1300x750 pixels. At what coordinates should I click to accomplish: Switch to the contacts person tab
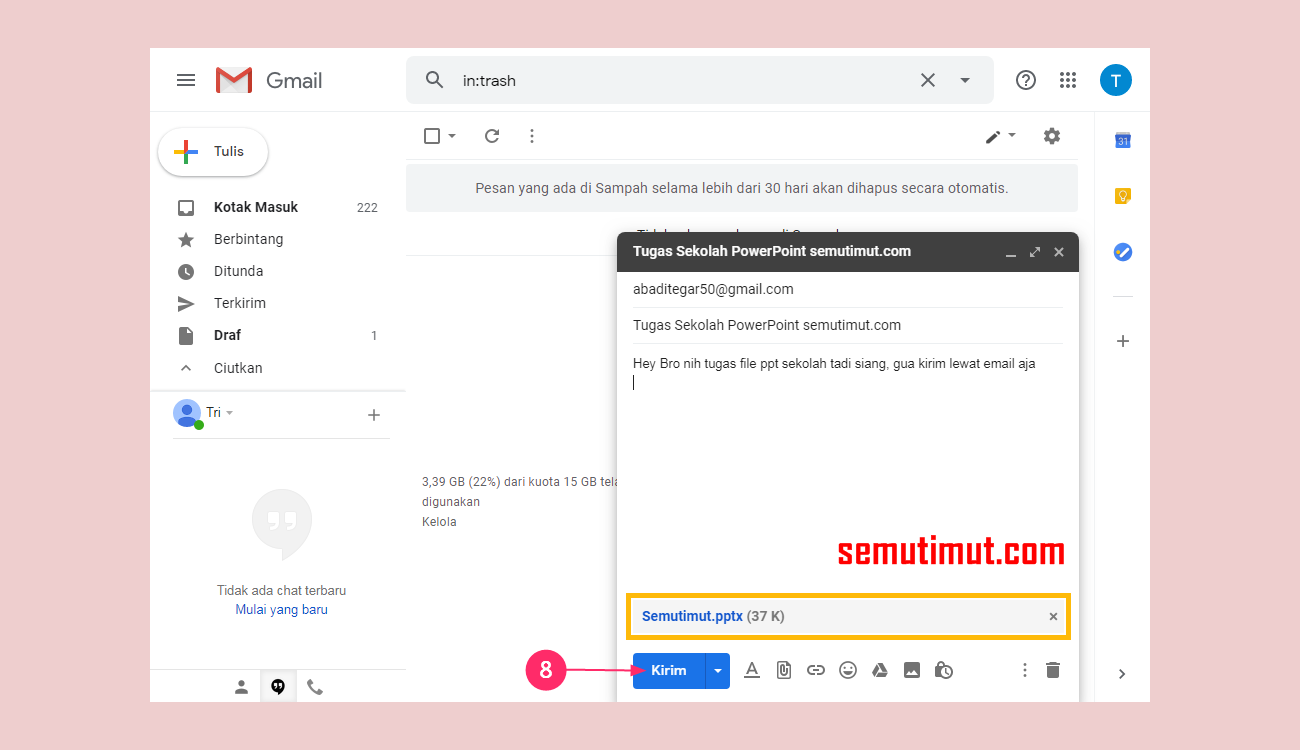coord(241,687)
